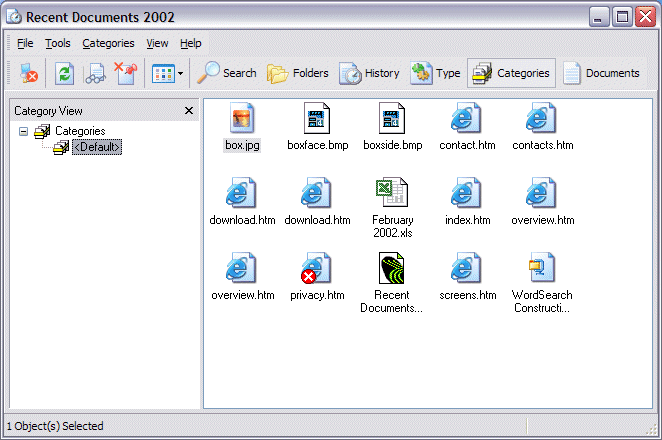Viewport: 662px width, 440px height.
Task: Minimize the Recent Documents 2002 window
Action: point(598,17)
